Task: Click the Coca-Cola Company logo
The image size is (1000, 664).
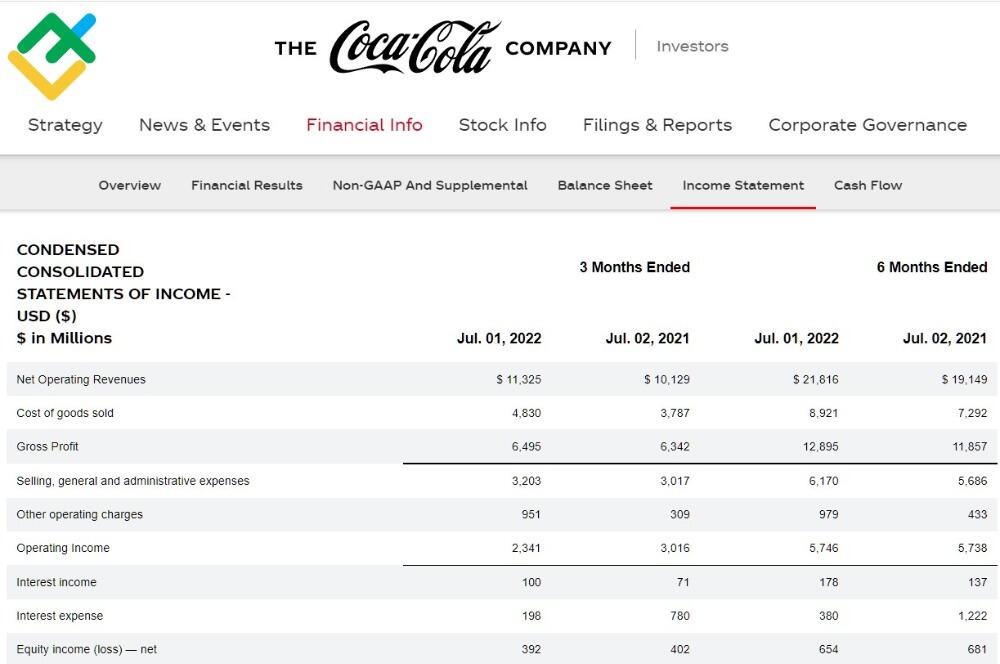Action: point(443,47)
